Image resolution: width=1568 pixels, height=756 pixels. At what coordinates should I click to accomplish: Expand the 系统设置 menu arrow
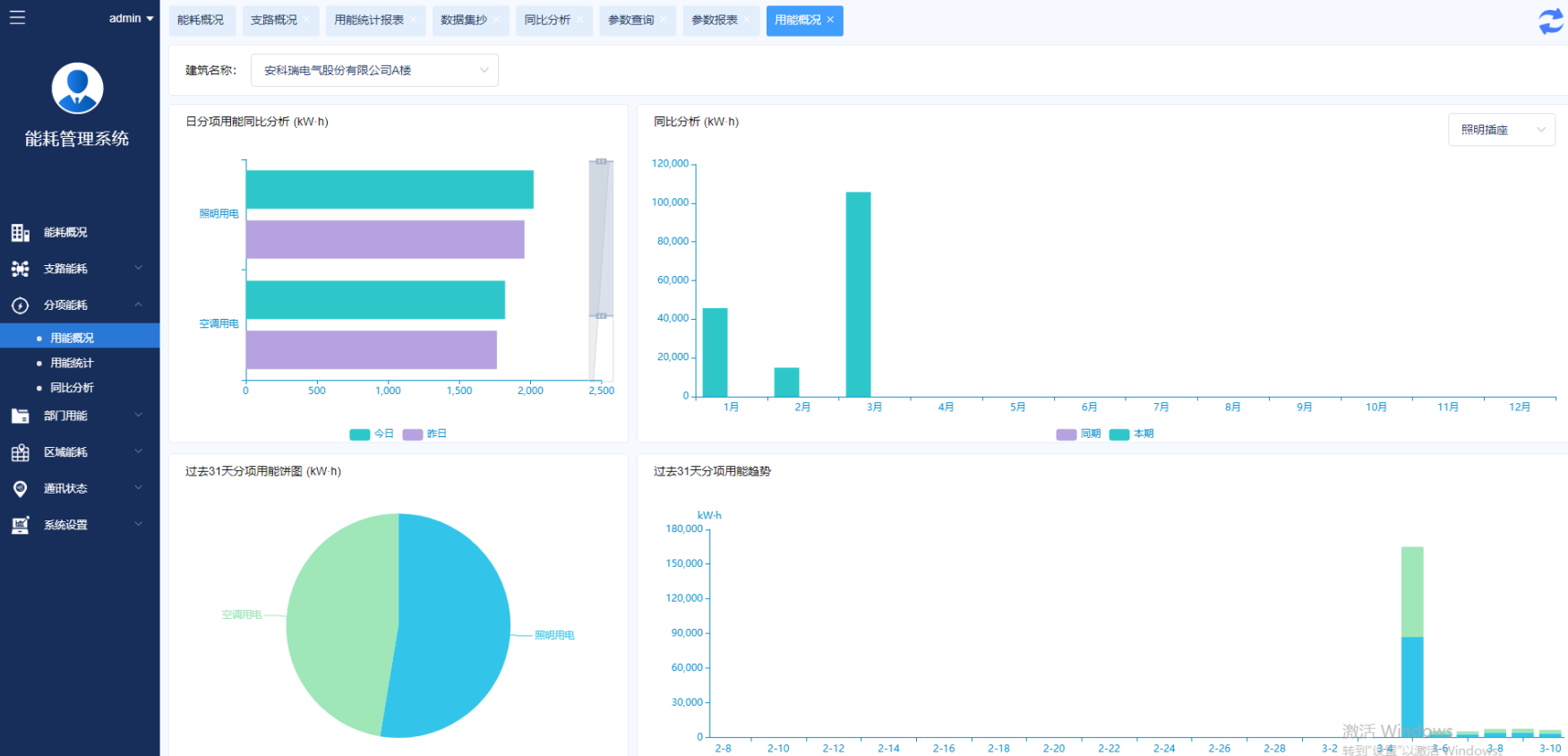click(x=138, y=524)
